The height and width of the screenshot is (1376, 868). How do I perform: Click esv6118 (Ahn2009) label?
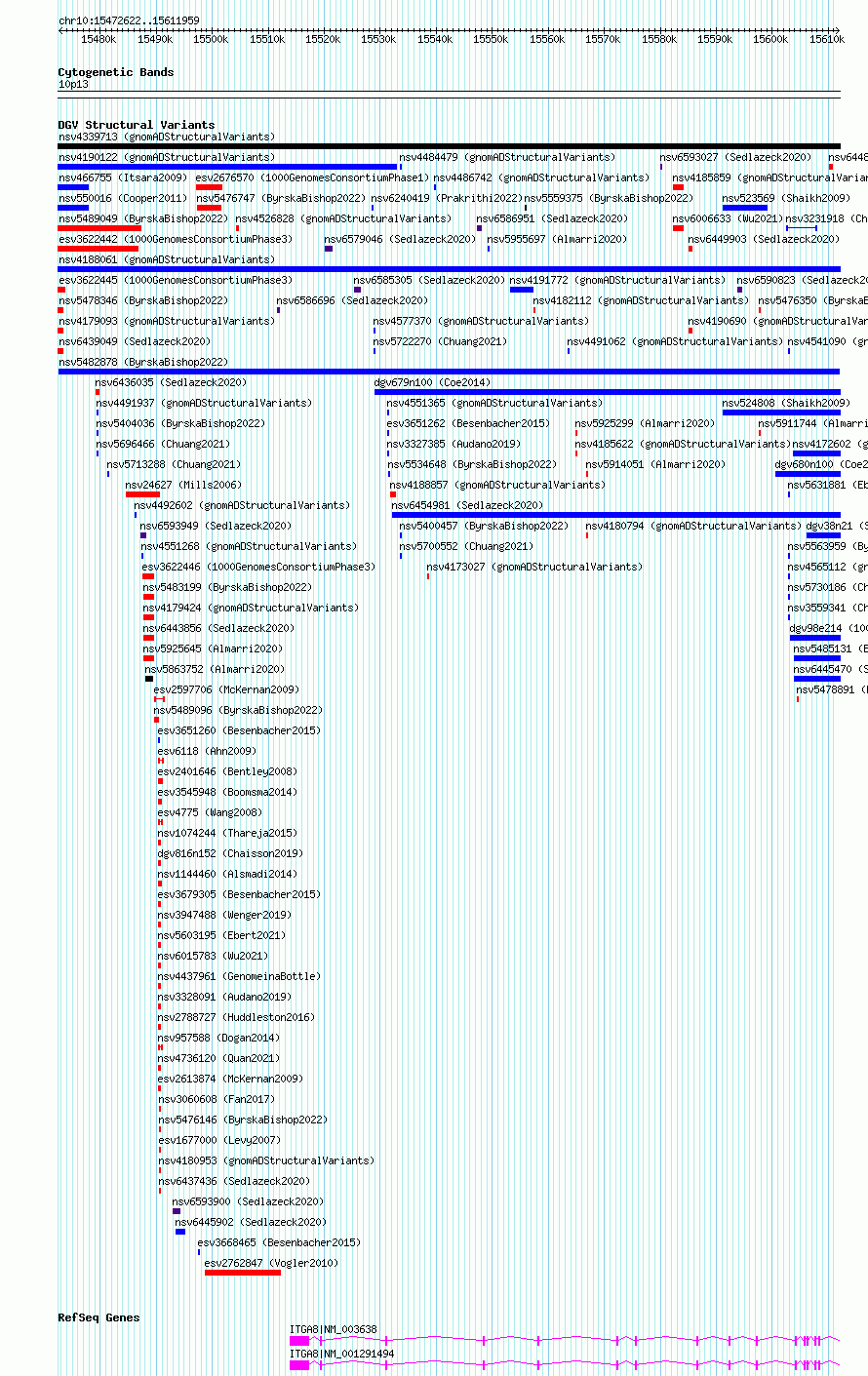(x=207, y=751)
